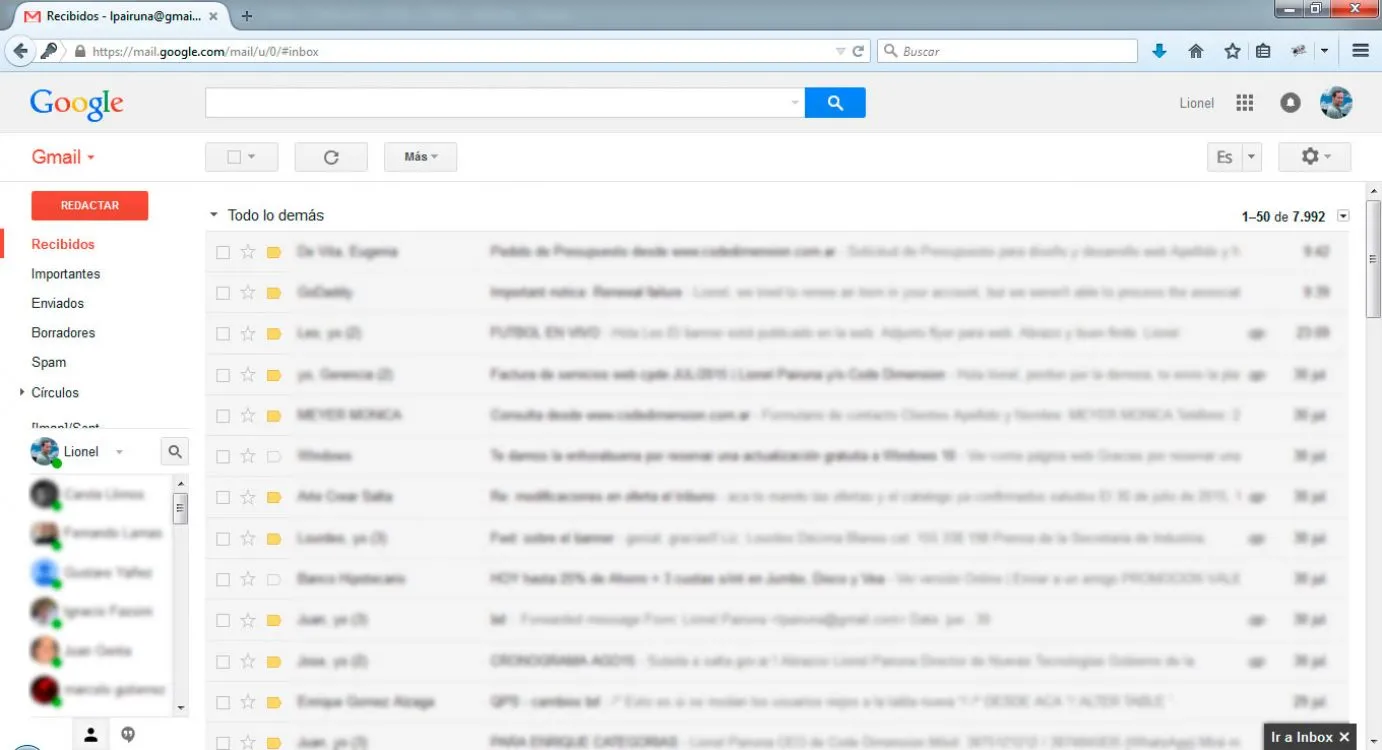The width and height of the screenshot is (1382, 750).
Task: Click the Es input tools button
Action: [1225, 157]
